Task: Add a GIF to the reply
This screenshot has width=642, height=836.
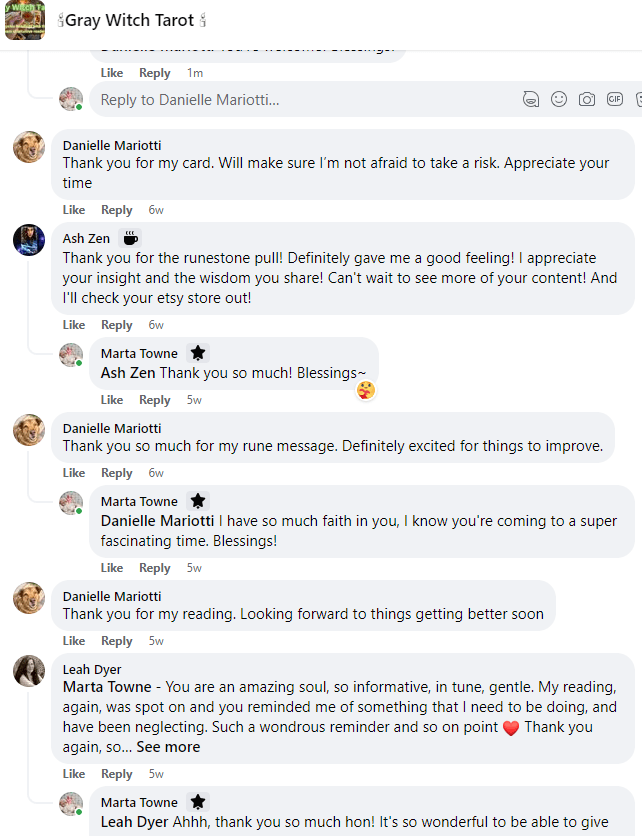Action: (615, 99)
